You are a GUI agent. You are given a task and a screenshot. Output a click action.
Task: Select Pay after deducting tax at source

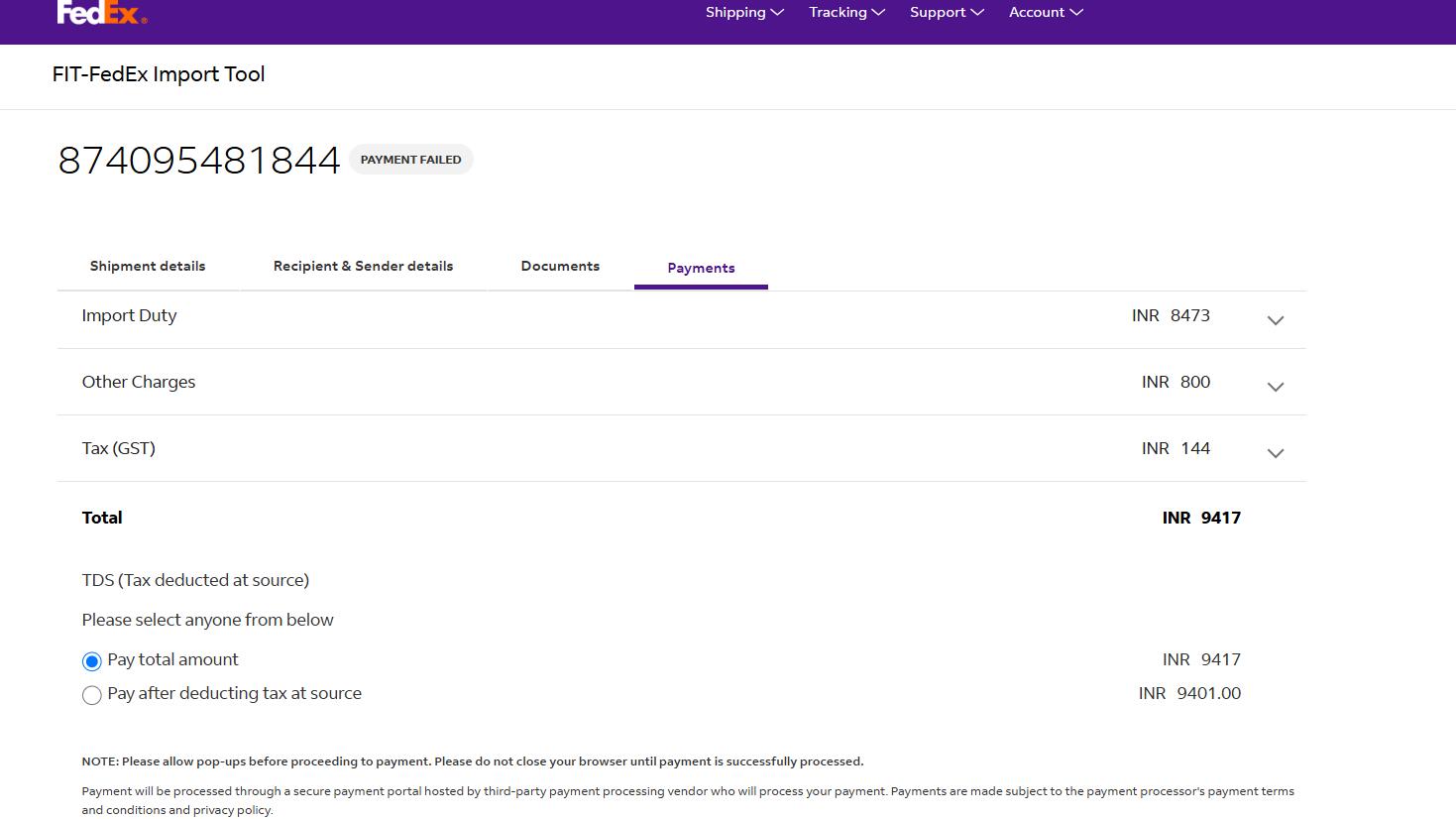click(92, 695)
